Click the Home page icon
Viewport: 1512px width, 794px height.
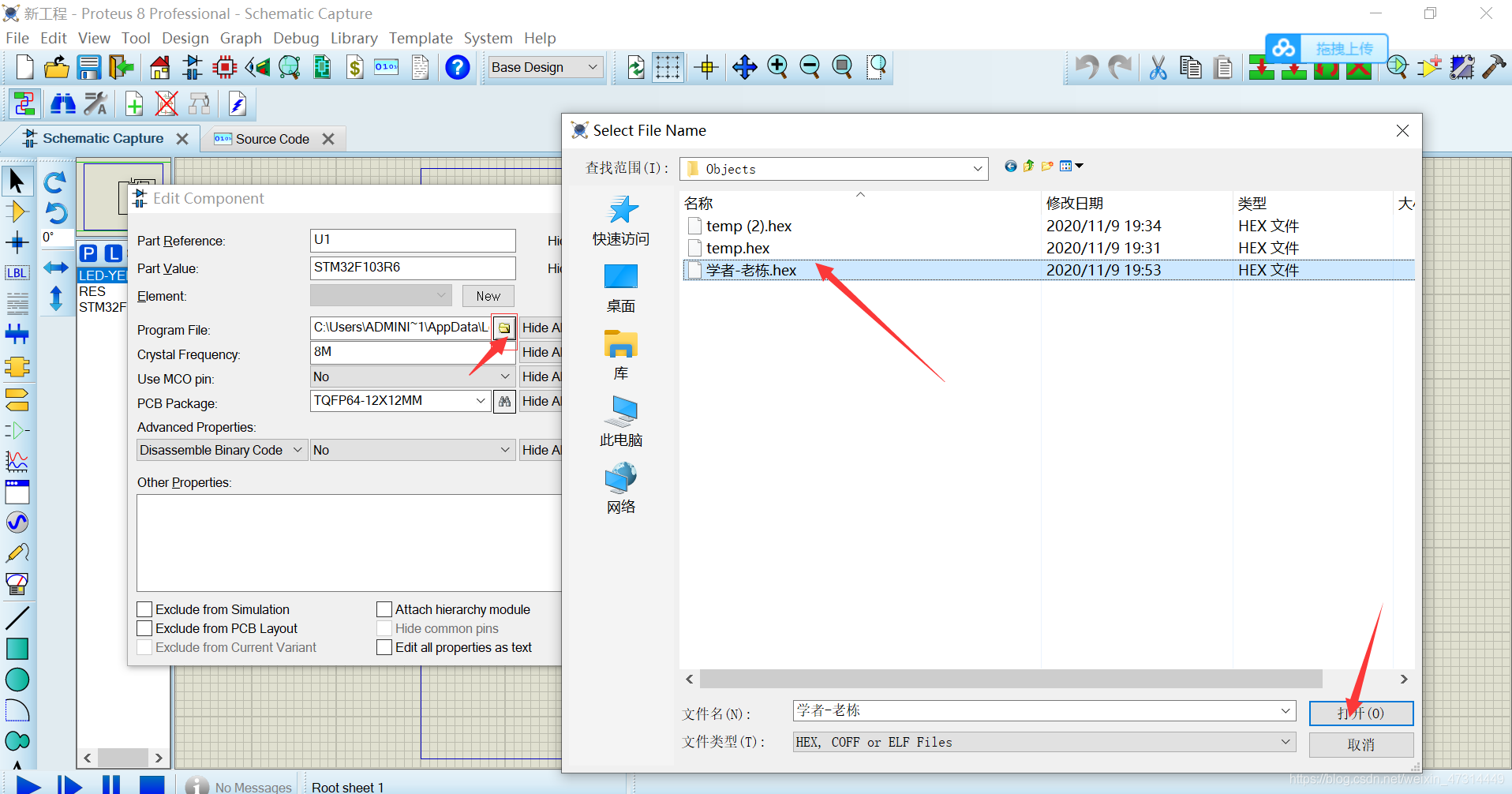click(159, 67)
